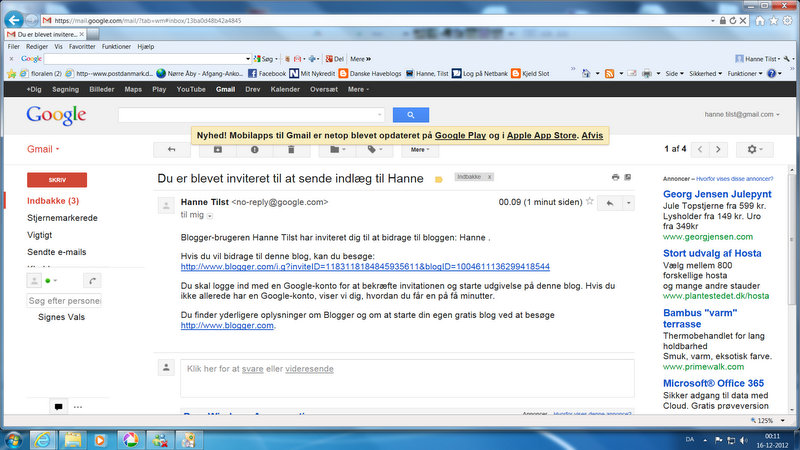Open Drev in Google top bar

[253, 89]
